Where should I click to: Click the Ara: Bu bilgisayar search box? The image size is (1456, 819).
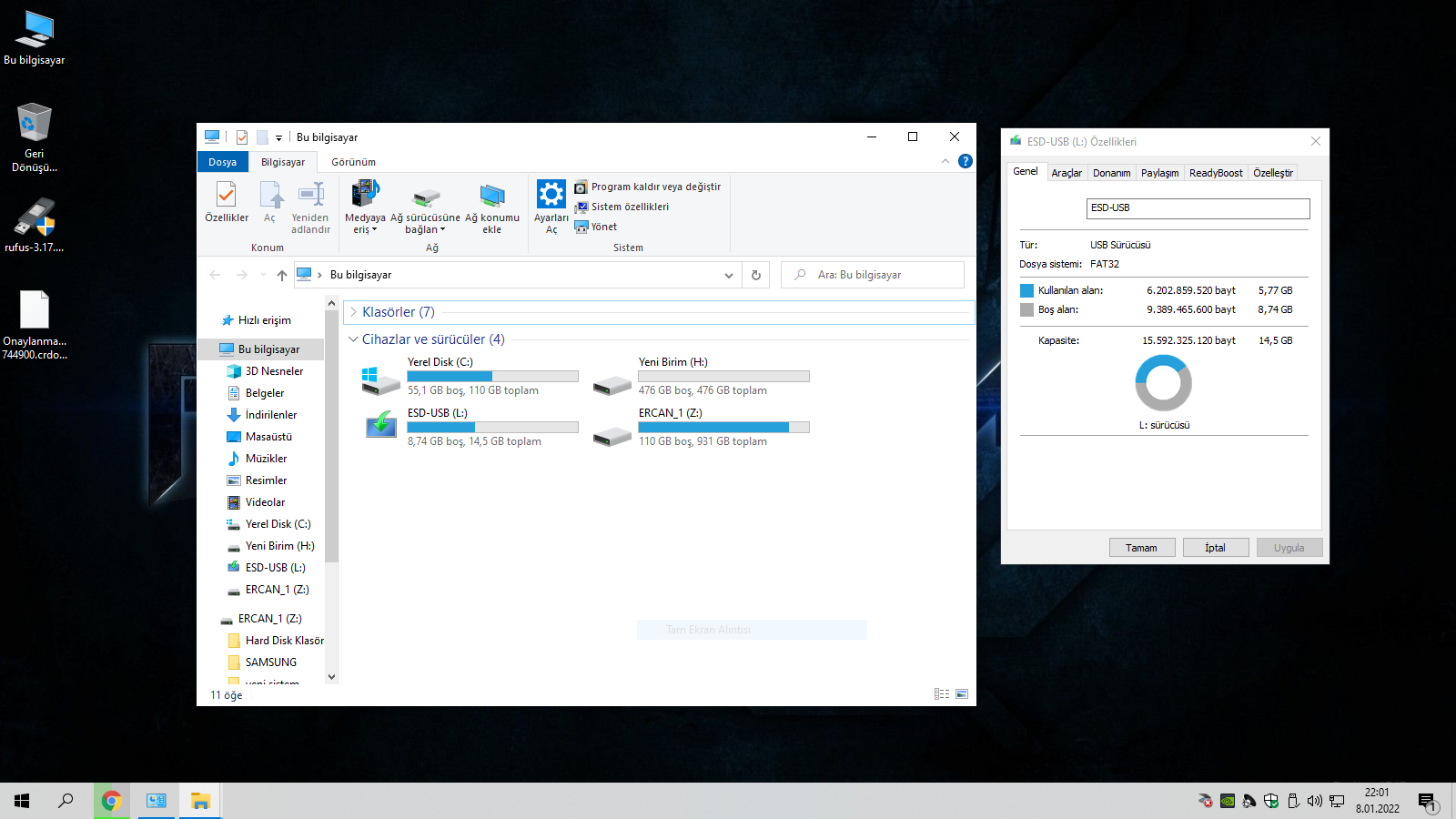tap(873, 275)
